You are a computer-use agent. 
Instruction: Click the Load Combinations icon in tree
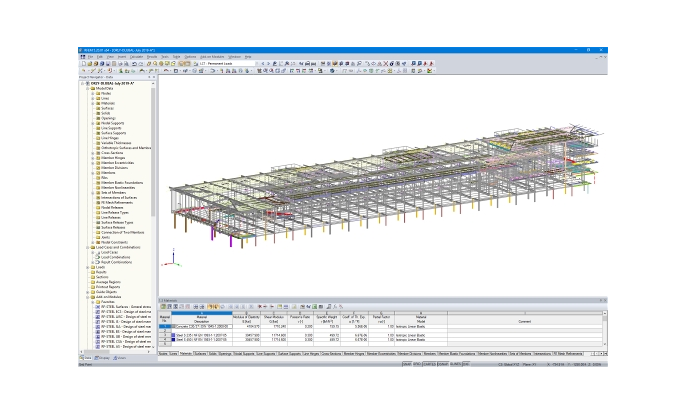[x=98, y=257]
